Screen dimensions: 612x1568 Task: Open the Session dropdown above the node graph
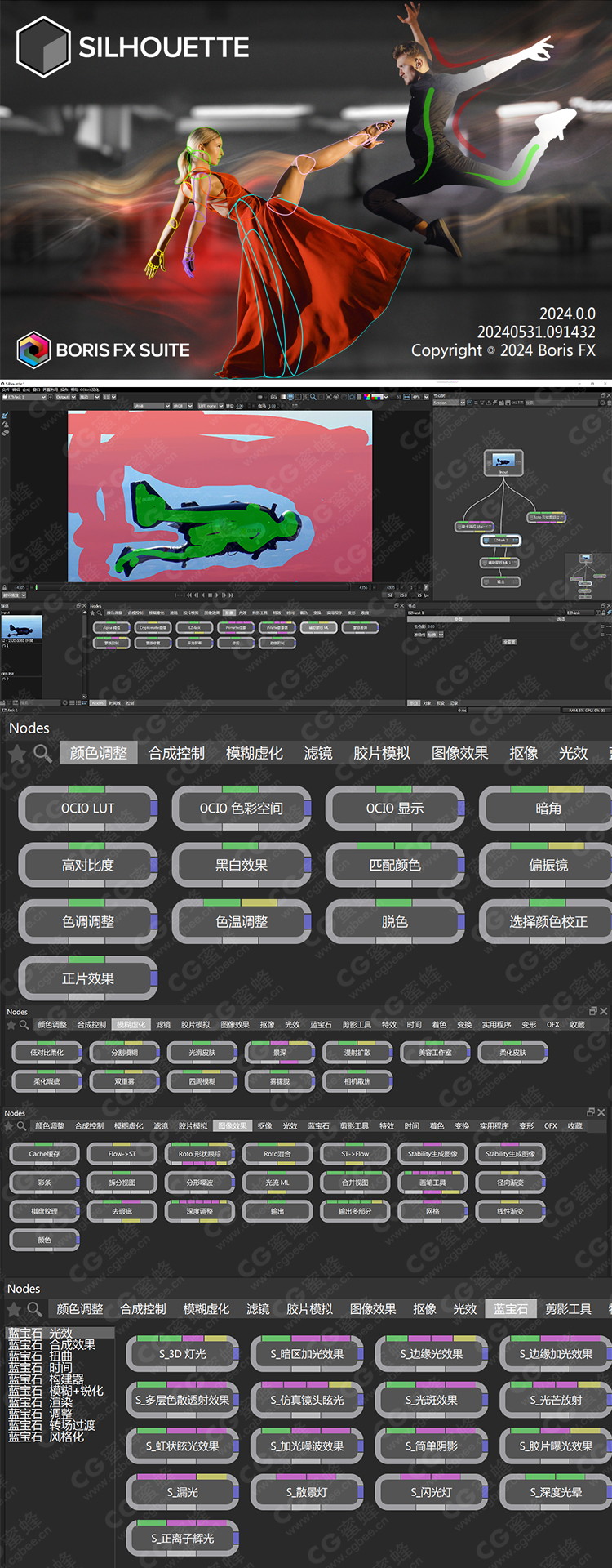coord(449,403)
